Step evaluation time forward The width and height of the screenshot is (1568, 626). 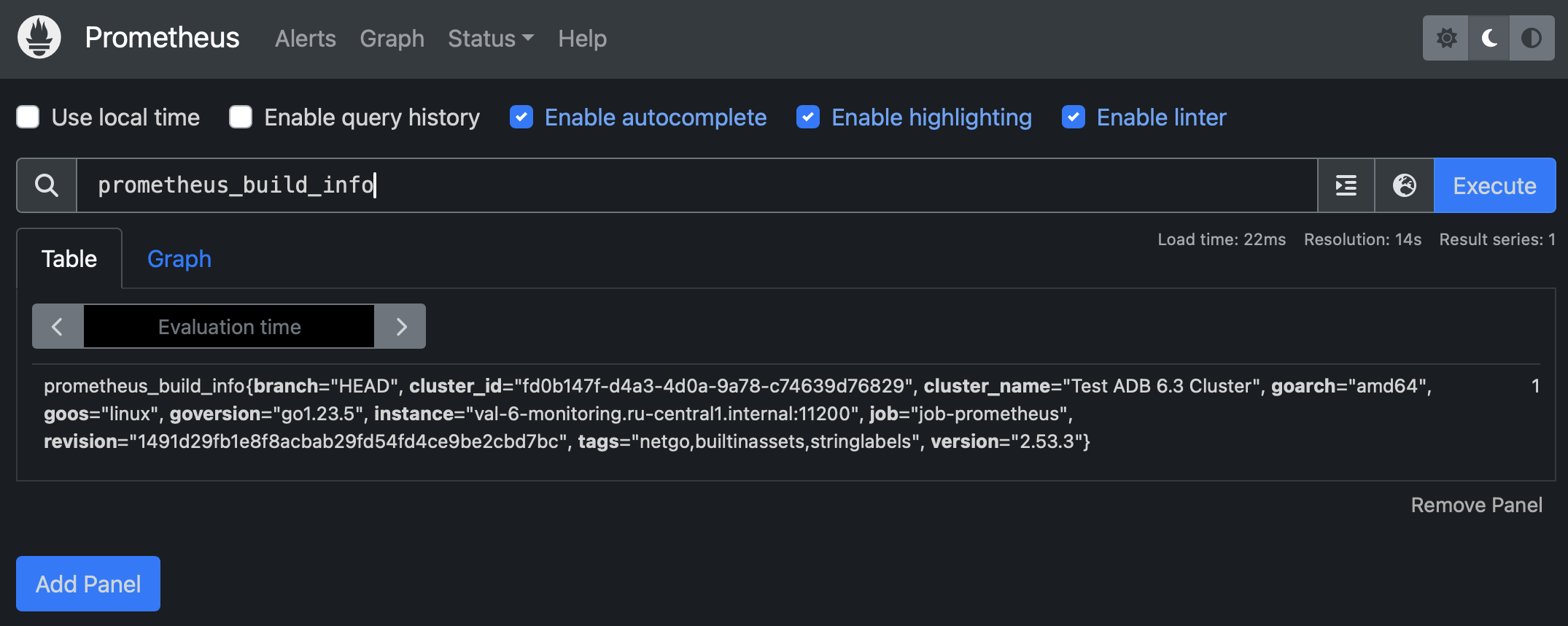[400, 326]
